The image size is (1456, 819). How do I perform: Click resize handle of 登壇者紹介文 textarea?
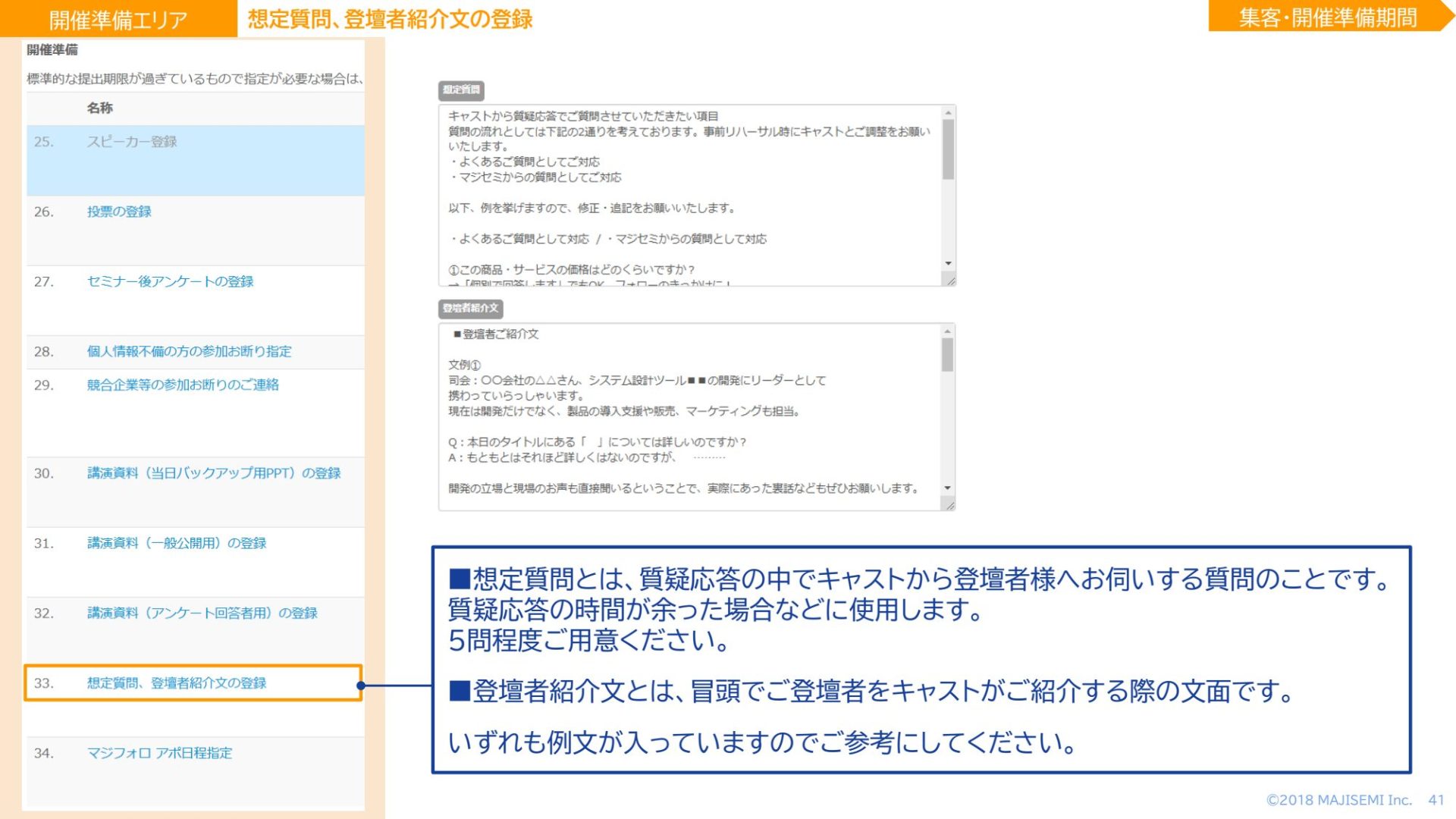coord(949,506)
